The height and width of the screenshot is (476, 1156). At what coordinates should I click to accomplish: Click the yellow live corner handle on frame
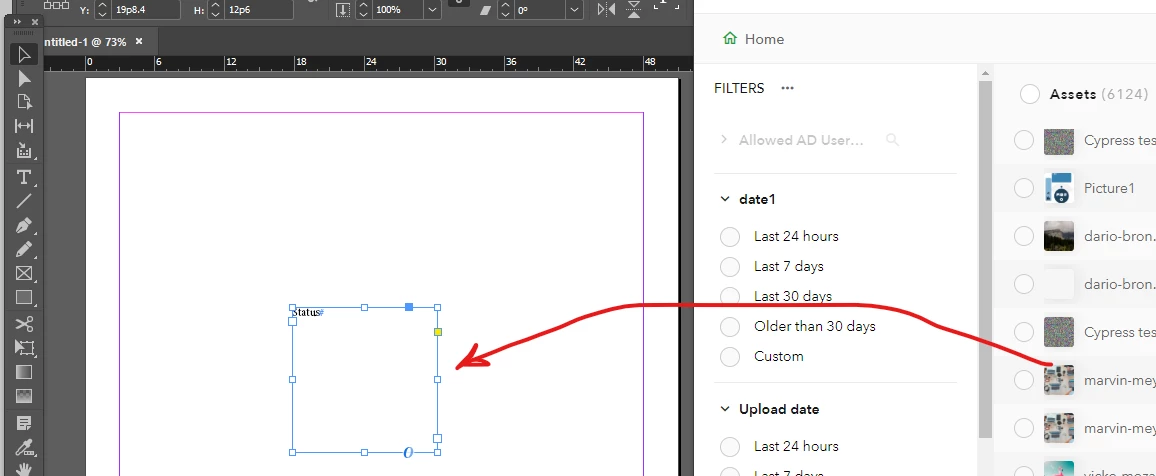pyautogui.click(x=438, y=332)
